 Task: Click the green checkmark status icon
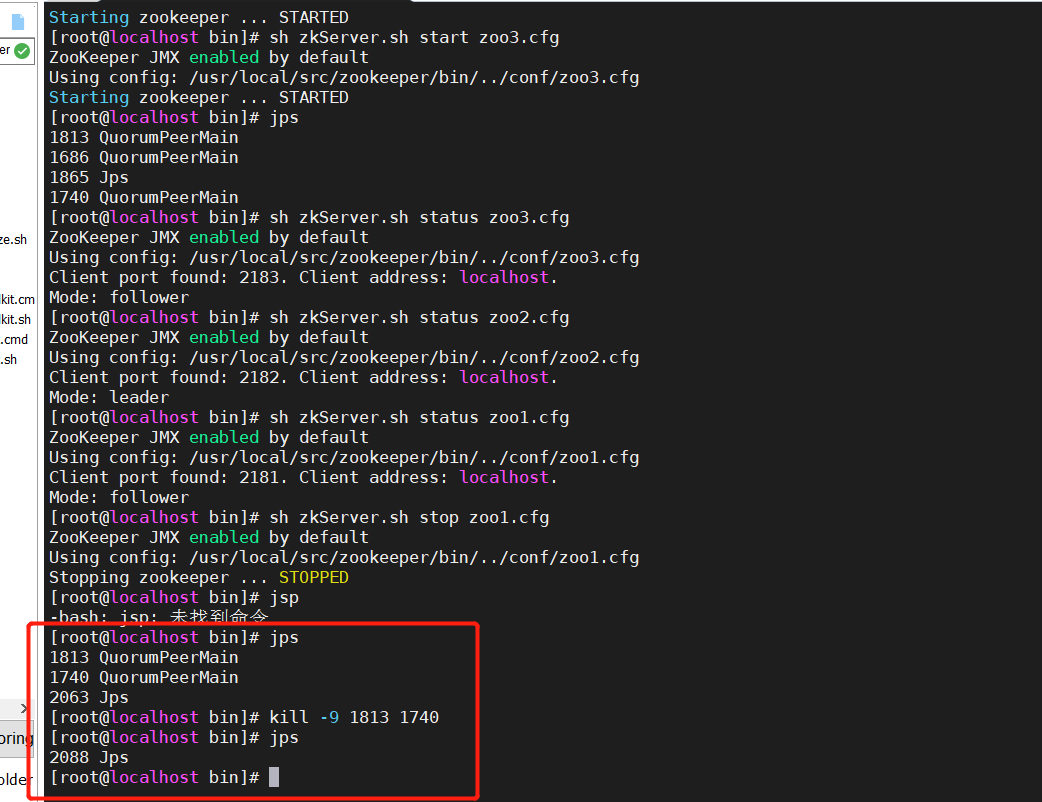point(22,50)
